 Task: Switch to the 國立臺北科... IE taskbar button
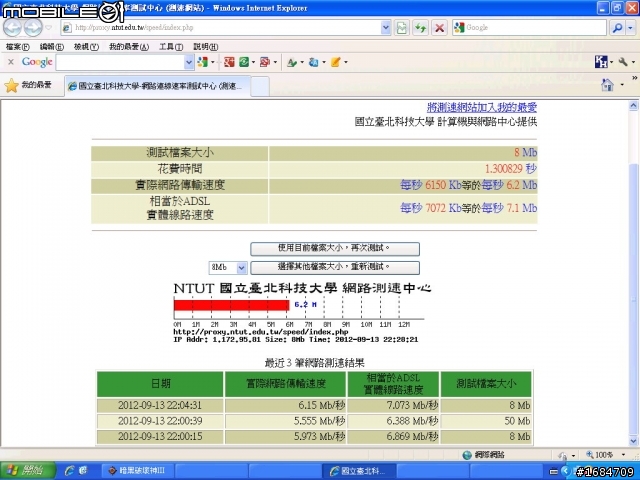tap(359, 471)
